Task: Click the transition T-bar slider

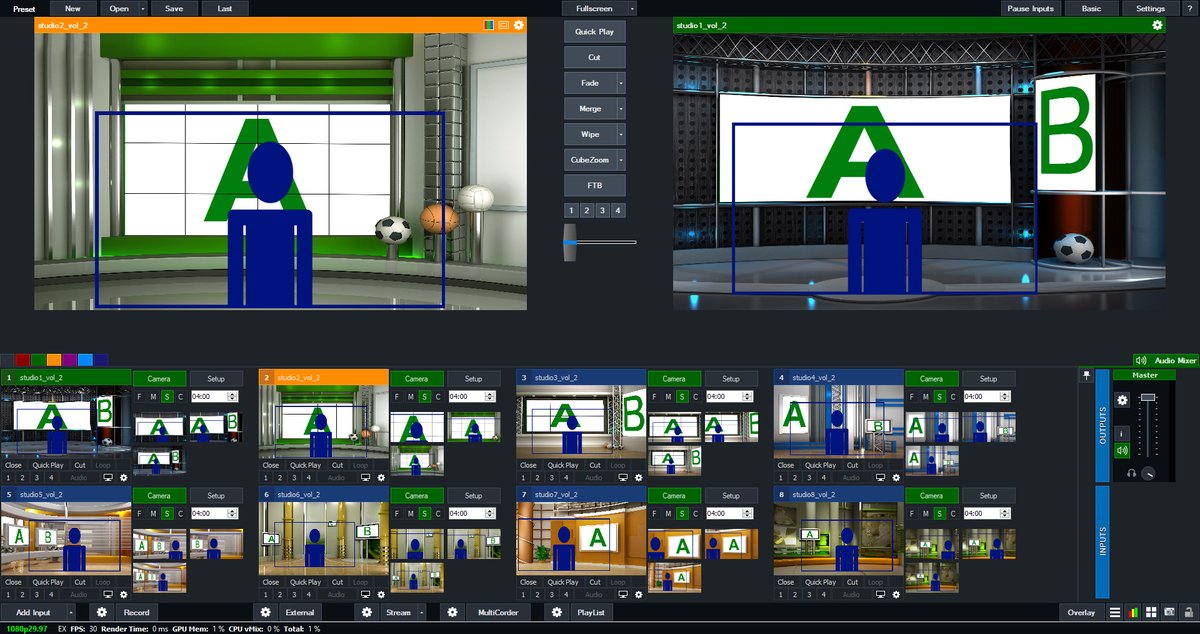Action: pyautogui.click(x=570, y=241)
